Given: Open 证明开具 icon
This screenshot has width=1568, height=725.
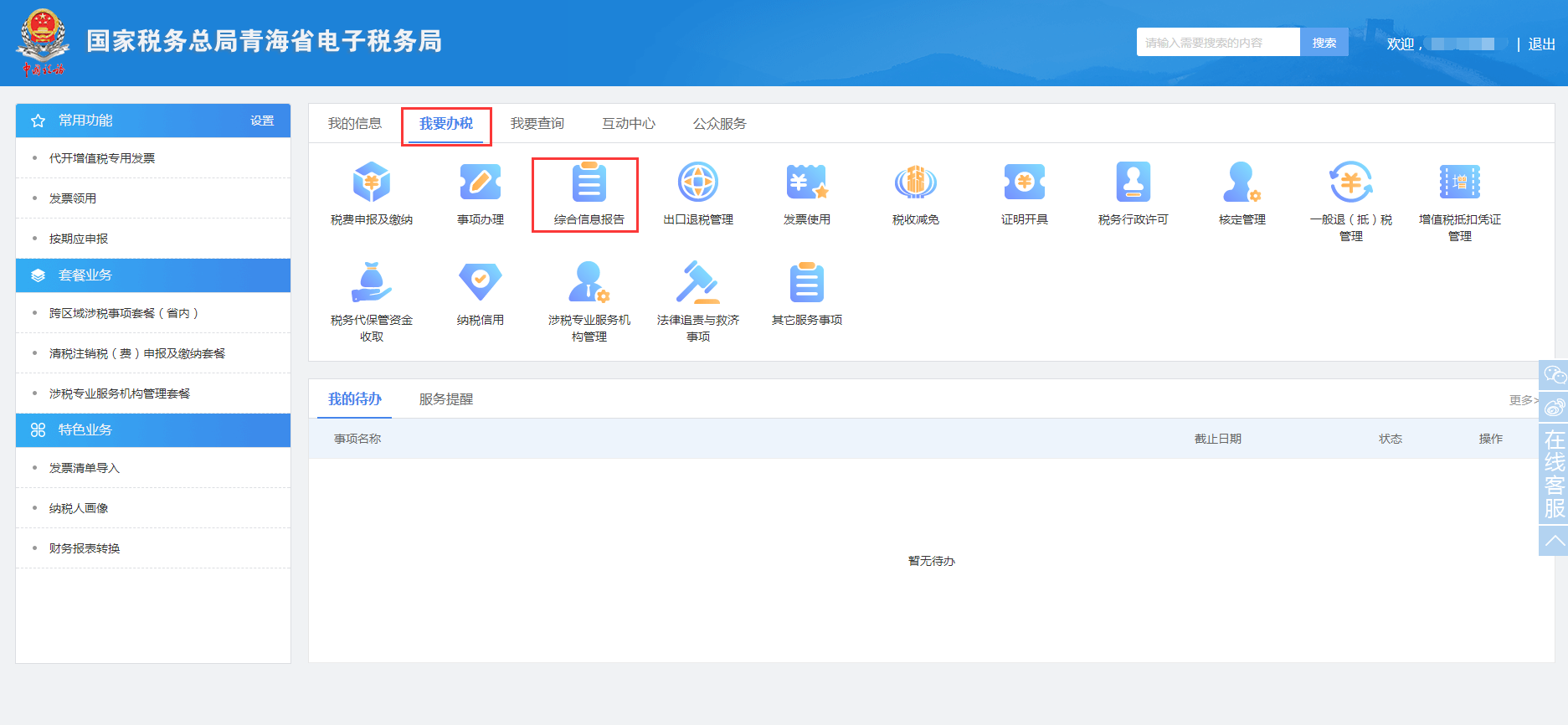Looking at the screenshot, I should (1025, 182).
